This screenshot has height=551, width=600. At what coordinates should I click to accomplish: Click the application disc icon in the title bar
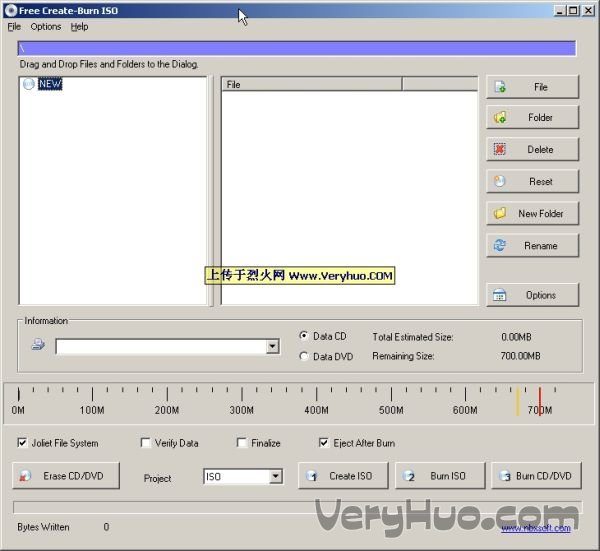tap(10, 10)
